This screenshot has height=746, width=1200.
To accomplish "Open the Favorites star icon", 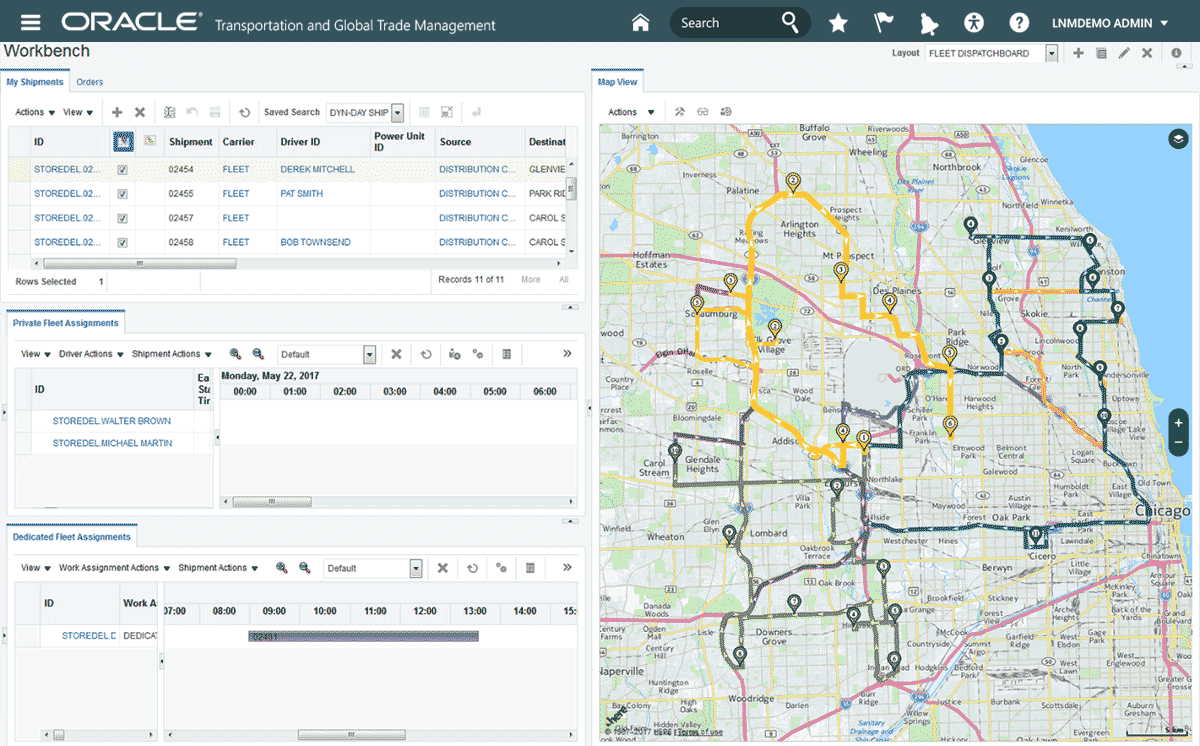I will click(838, 23).
